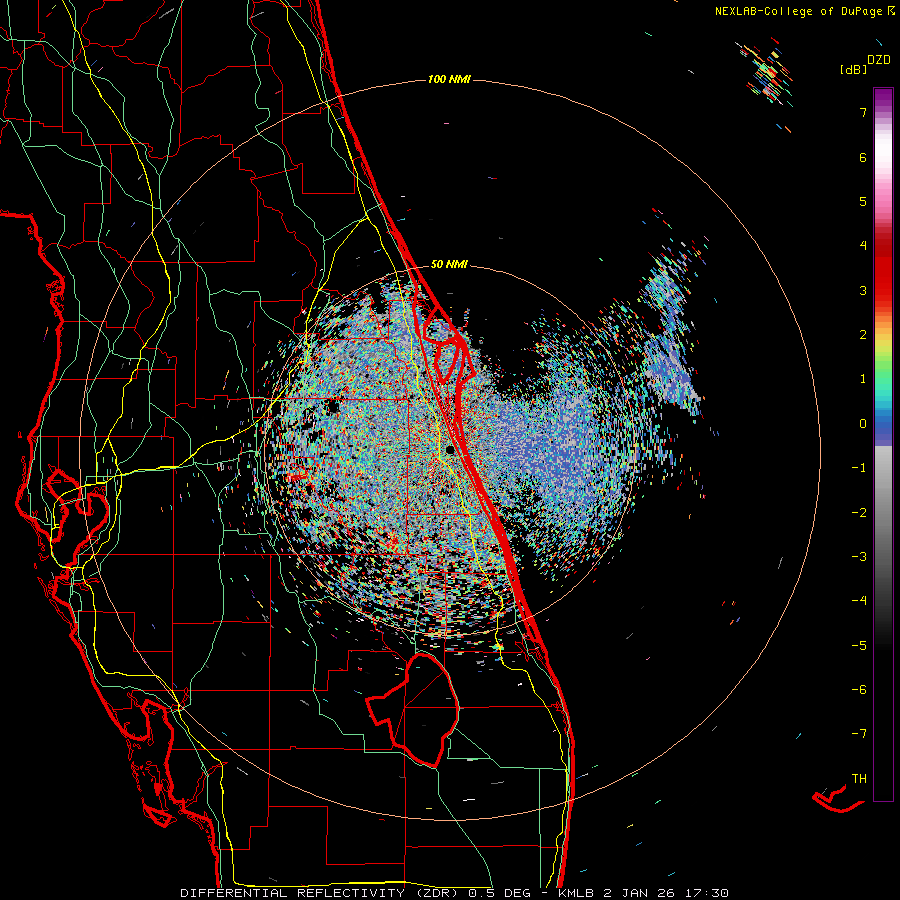Click the -3 dB label on the scale
900x900 pixels.
[x=859, y=557]
